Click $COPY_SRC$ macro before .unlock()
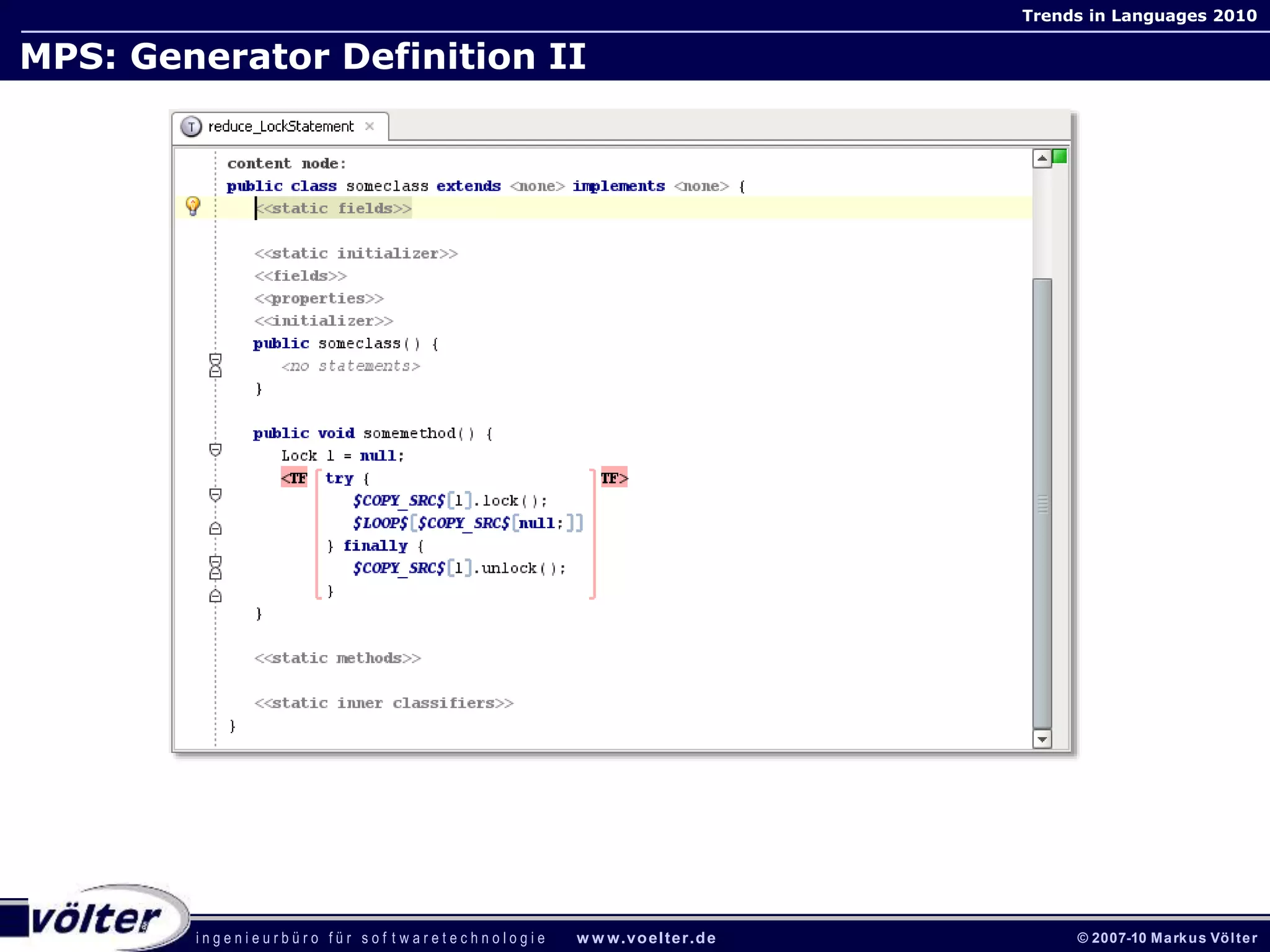This screenshot has height=952, width=1270. click(x=399, y=568)
